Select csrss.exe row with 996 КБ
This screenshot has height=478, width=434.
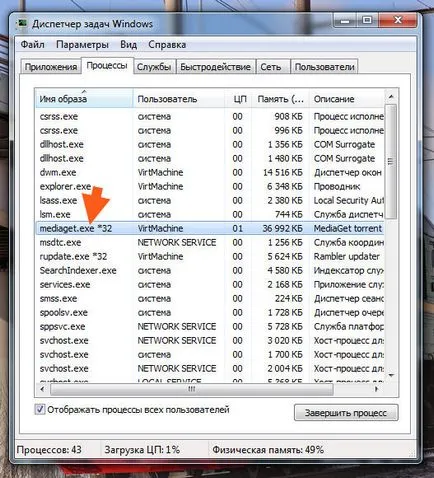point(210,130)
